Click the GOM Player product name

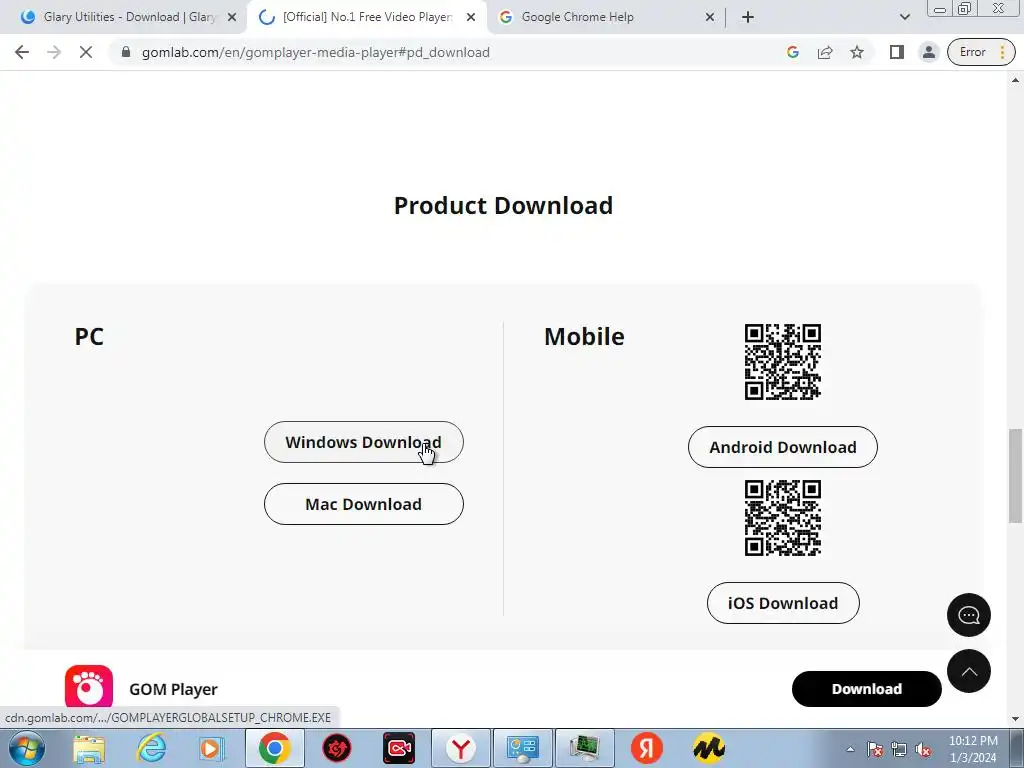click(x=173, y=689)
